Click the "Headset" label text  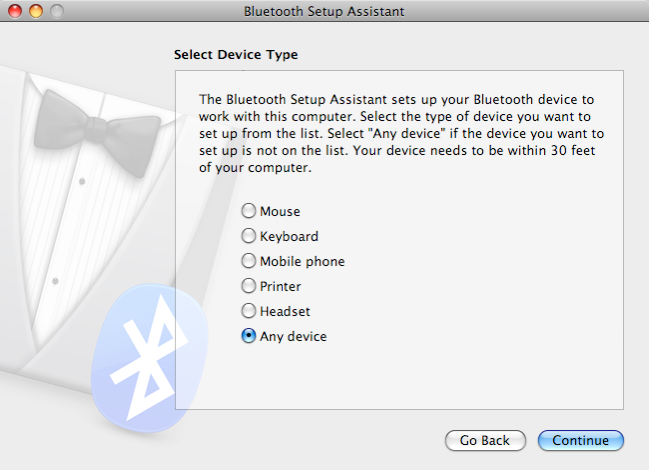[x=285, y=311]
